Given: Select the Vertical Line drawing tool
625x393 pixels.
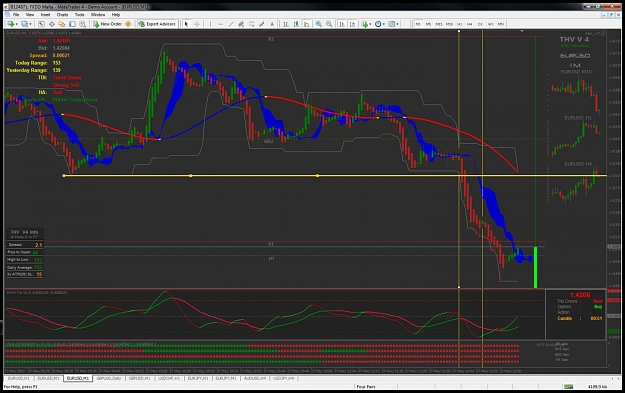Looking at the screenshot, I should click(x=210, y=24).
